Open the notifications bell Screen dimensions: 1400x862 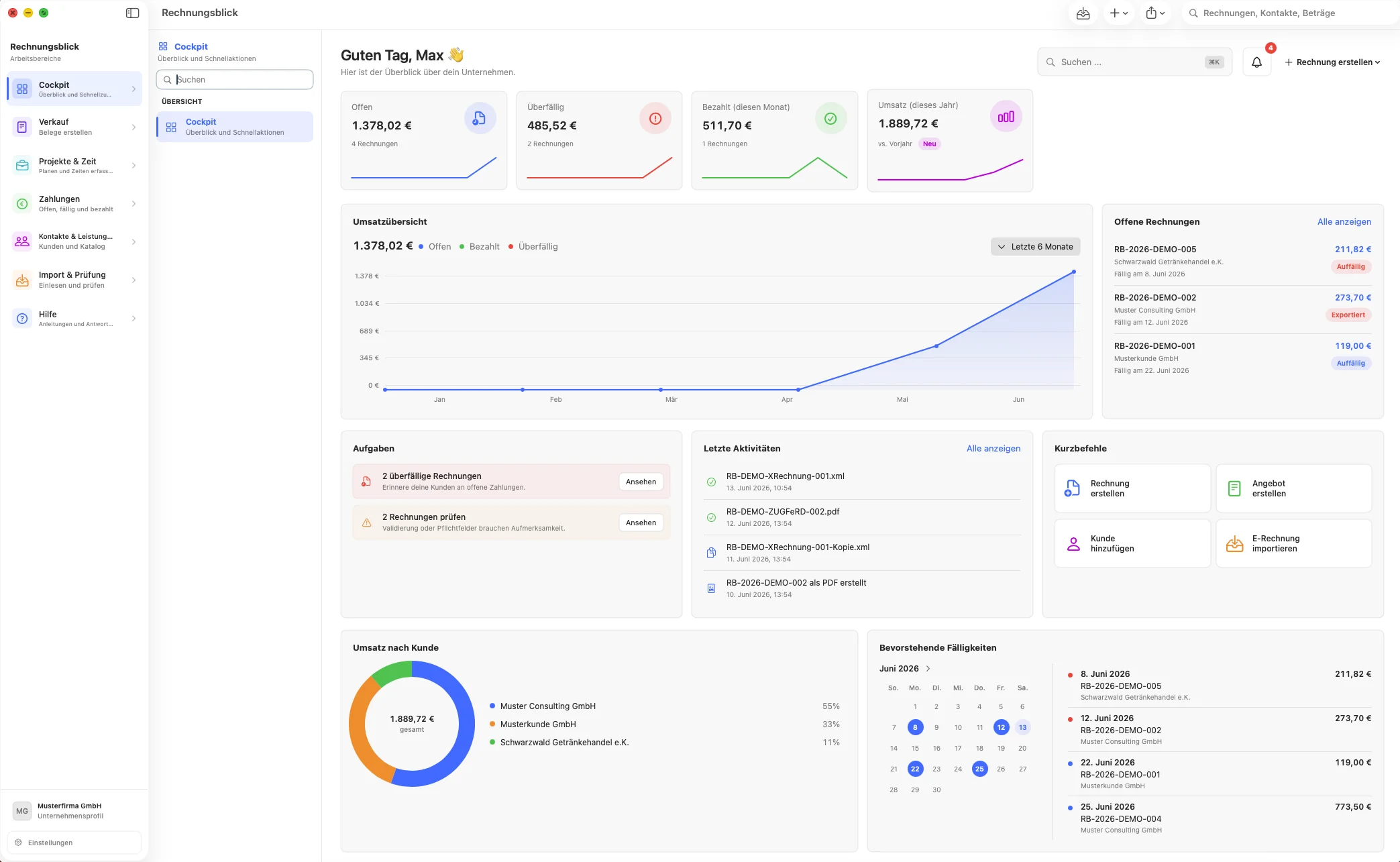[1256, 62]
